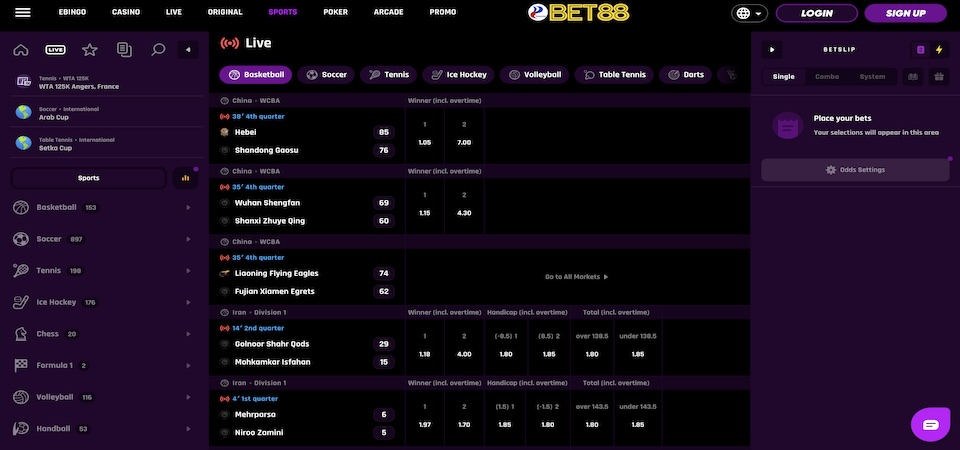Bet on Shandong Gaosu at 7.00
The image size is (960, 450).
click(x=464, y=135)
